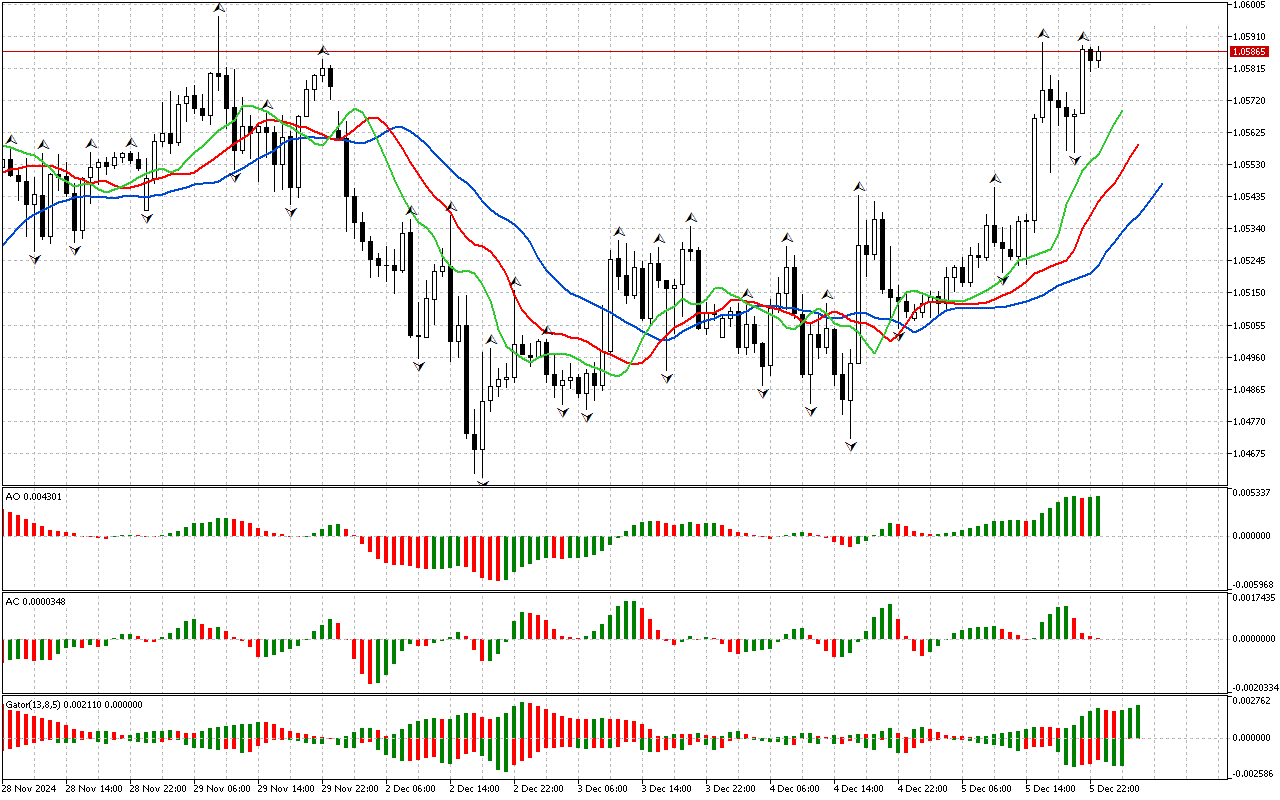The width and height of the screenshot is (1280, 800).
Task: Select the 28 Nov 22:00 time label
Action: click(x=156, y=789)
